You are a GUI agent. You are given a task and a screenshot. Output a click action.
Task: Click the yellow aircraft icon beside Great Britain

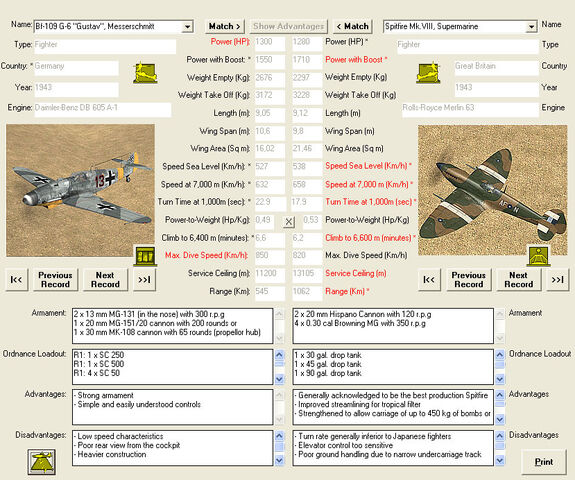point(428,73)
